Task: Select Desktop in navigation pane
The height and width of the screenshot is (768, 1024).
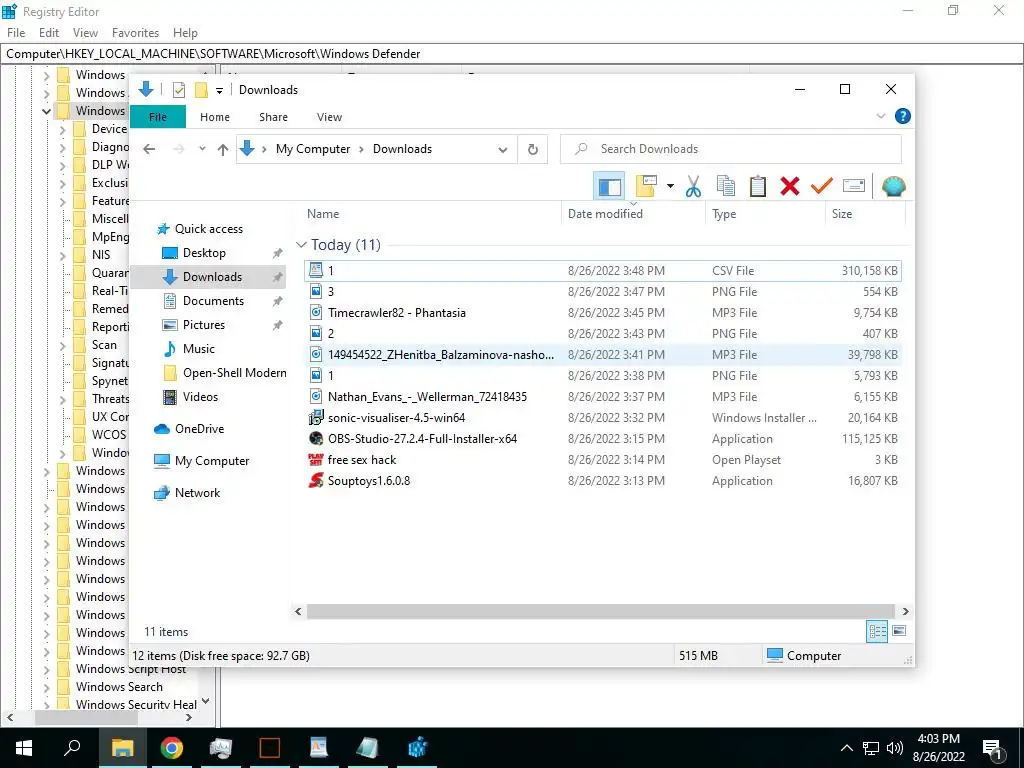Action: point(204,253)
